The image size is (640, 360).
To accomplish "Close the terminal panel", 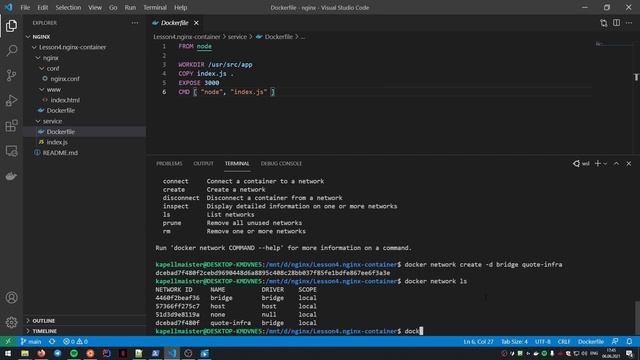I will click(x=629, y=163).
